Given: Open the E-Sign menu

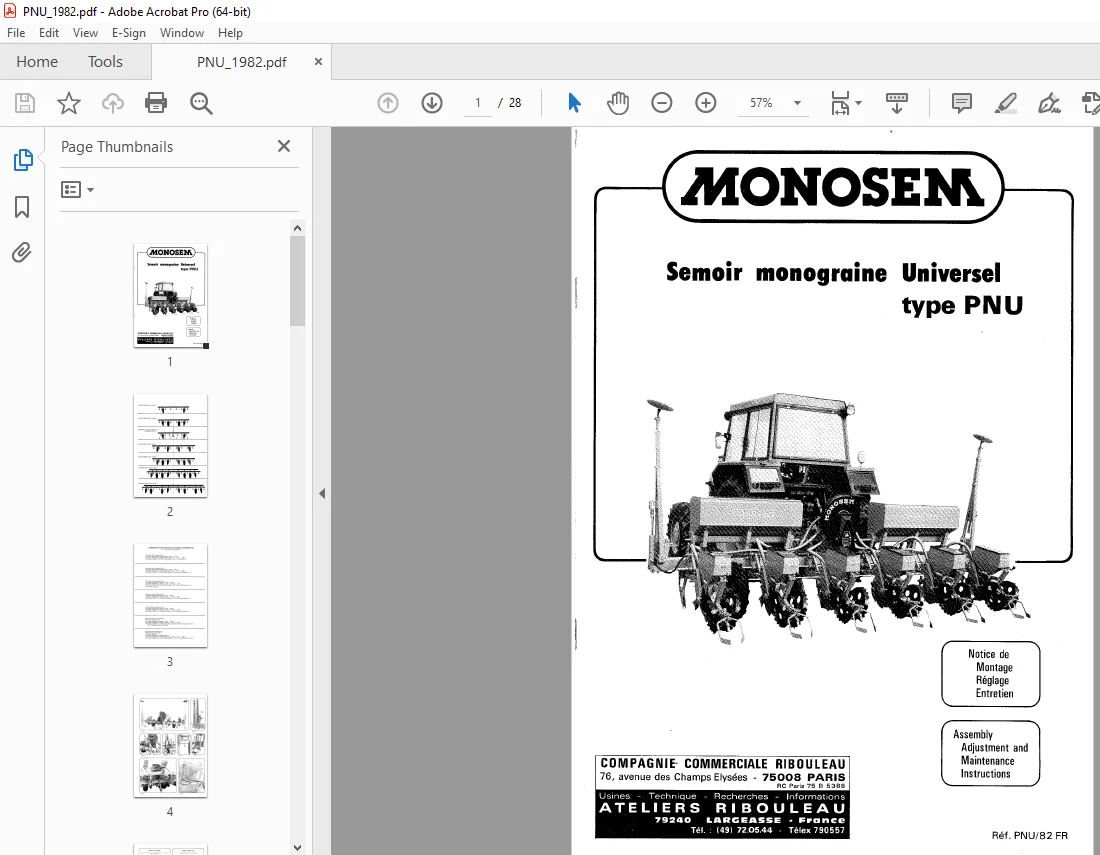Looking at the screenshot, I should click(x=129, y=33).
